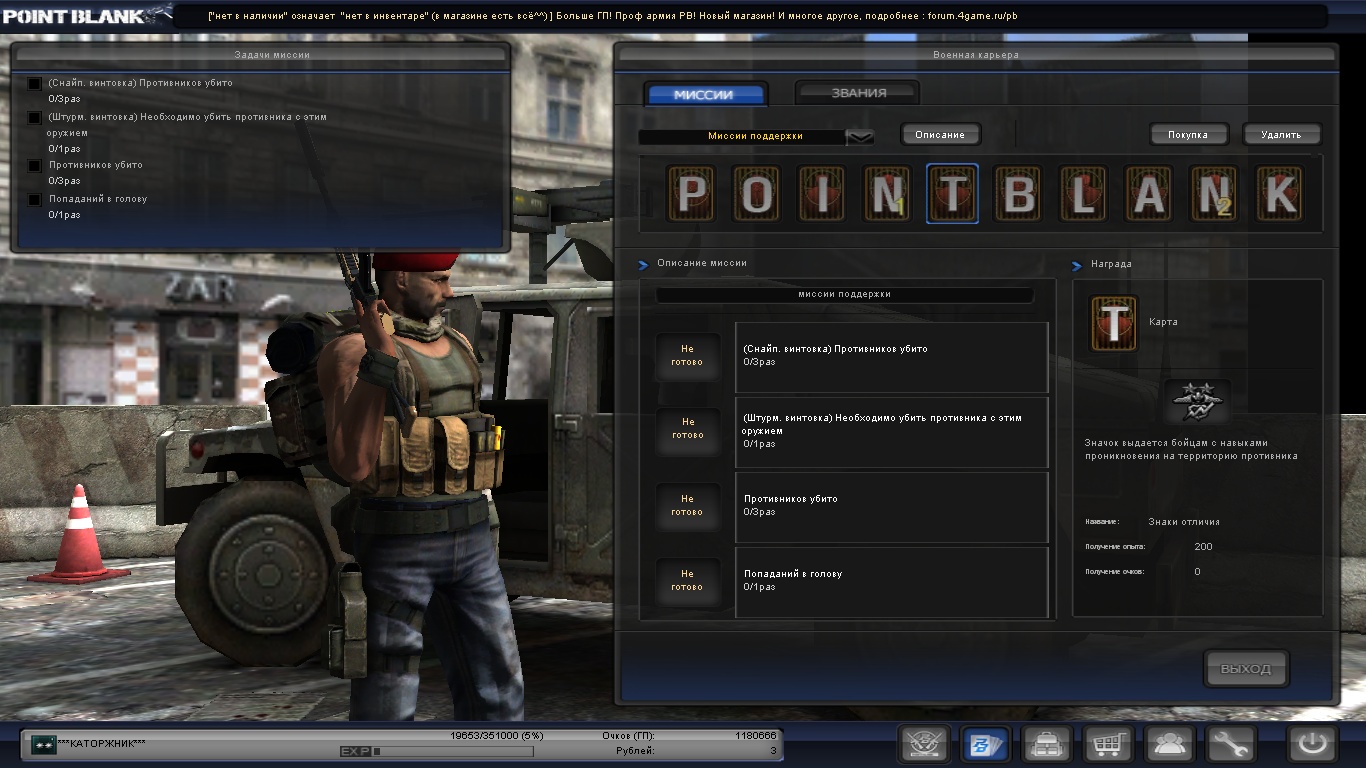The height and width of the screenshot is (768, 1366).
Task: Click the 'Получение опыта' value 200
Action: [x=1203, y=547]
